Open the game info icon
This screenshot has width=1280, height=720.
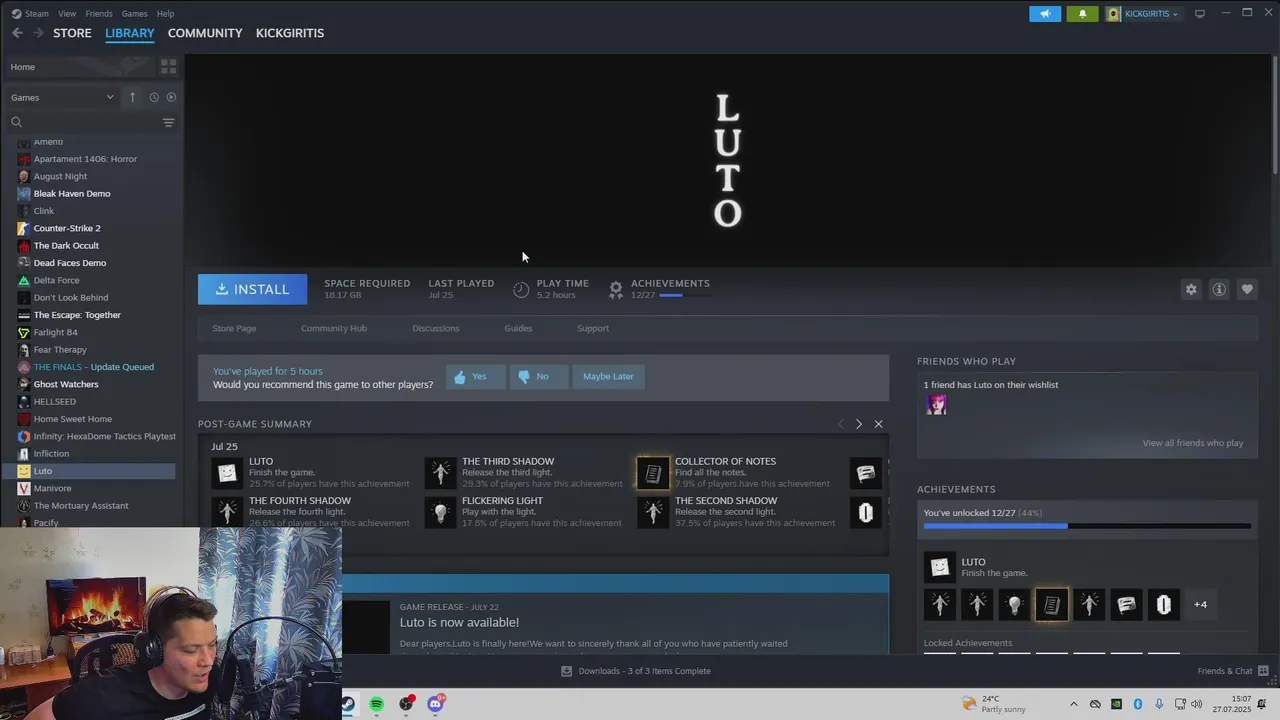pos(1219,289)
